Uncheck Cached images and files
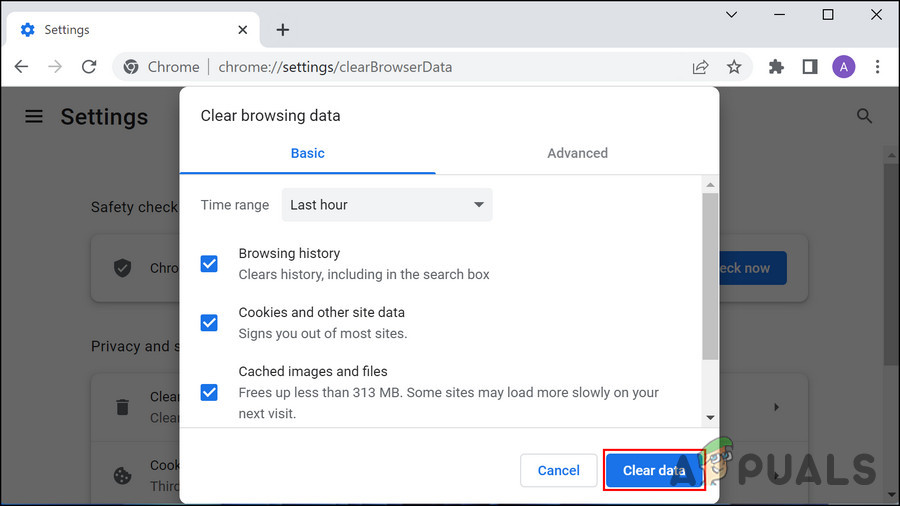 click(x=209, y=392)
